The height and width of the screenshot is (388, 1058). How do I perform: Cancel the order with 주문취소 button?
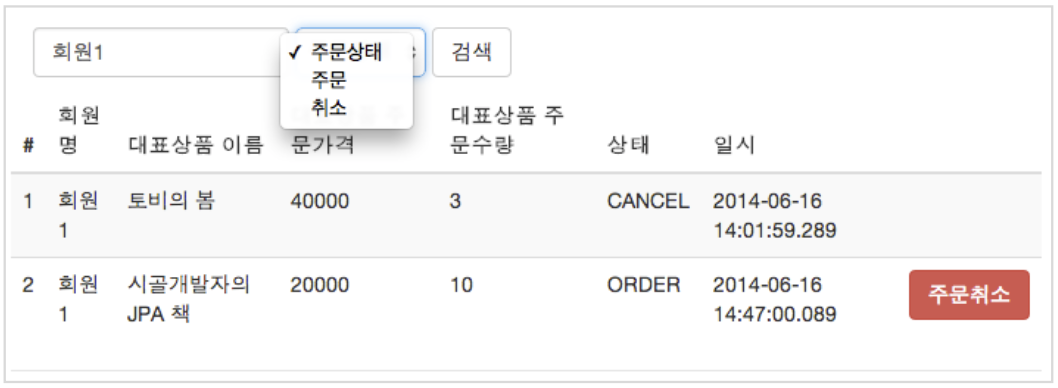click(x=969, y=295)
